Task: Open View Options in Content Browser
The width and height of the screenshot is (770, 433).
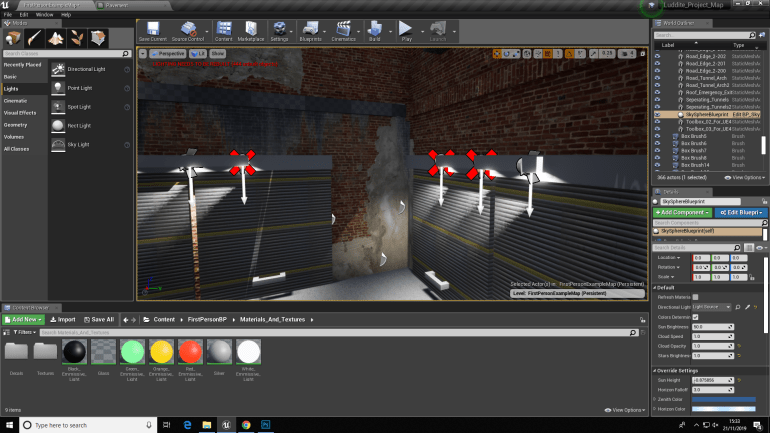Action: tap(624, 410)
